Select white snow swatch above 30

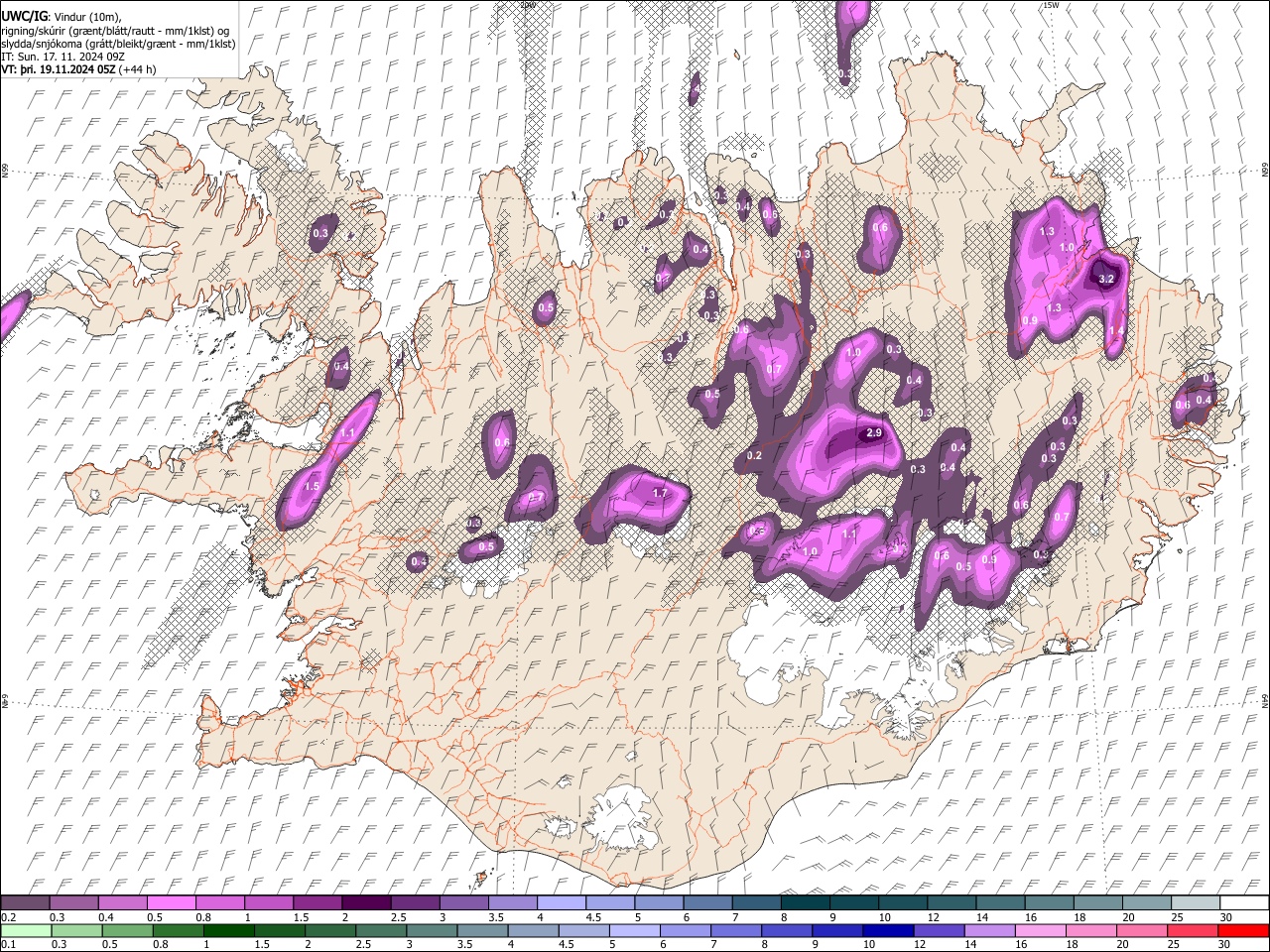coord(1244,903)
